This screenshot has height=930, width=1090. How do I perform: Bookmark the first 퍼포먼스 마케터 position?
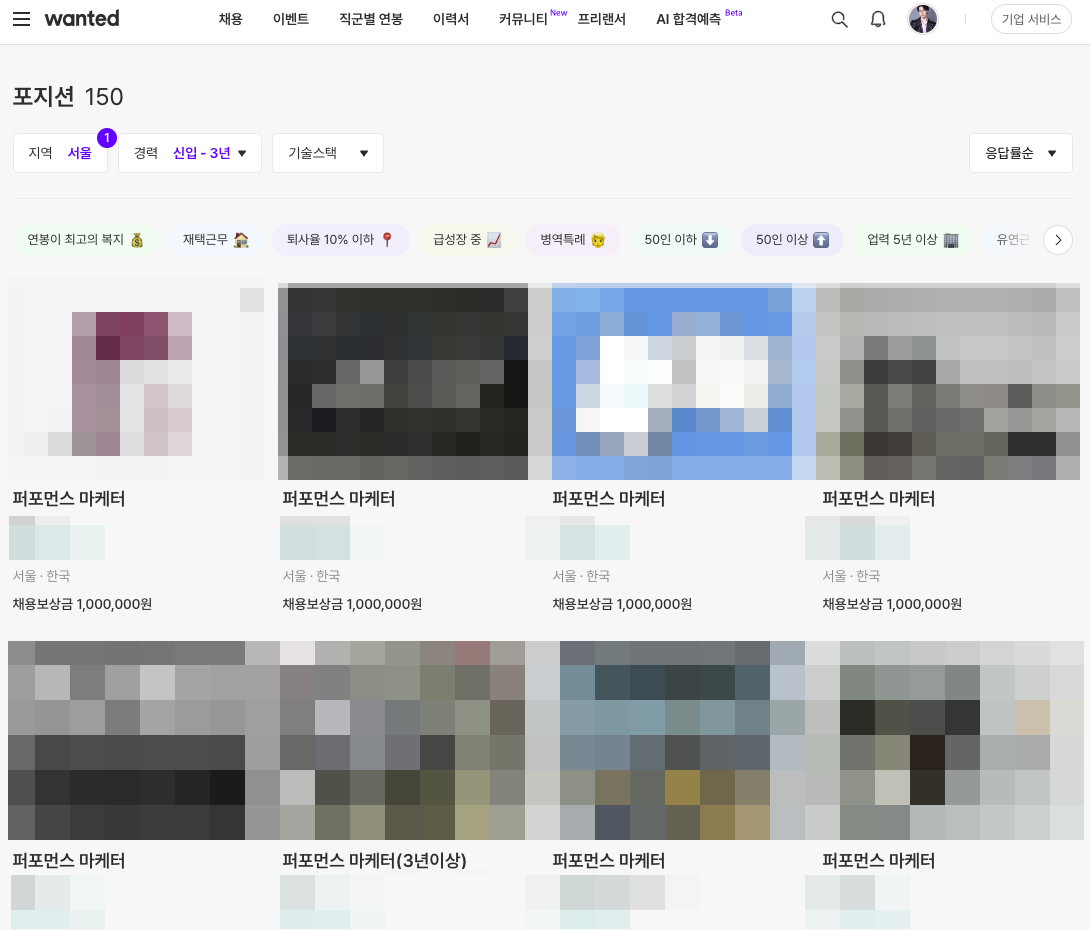[251, 301]
